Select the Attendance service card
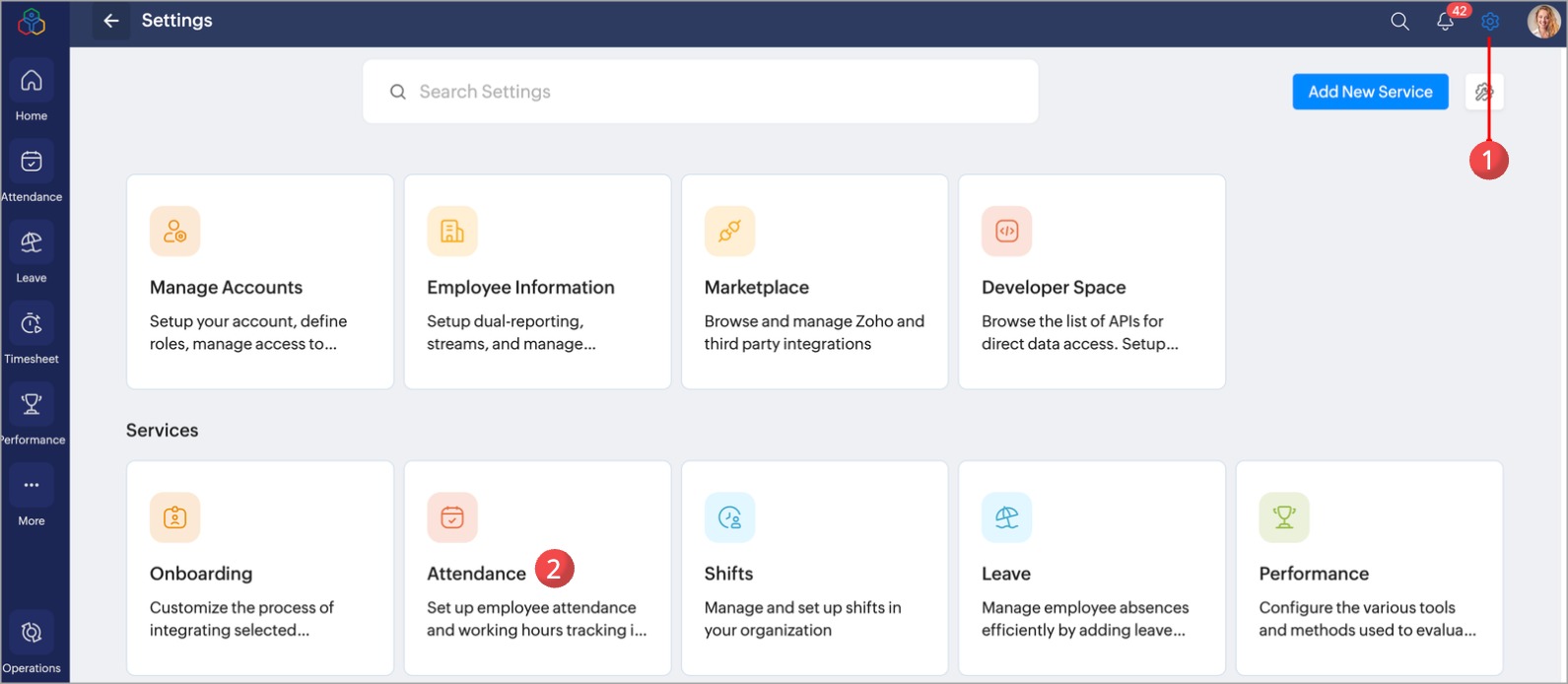 (537, 568)
